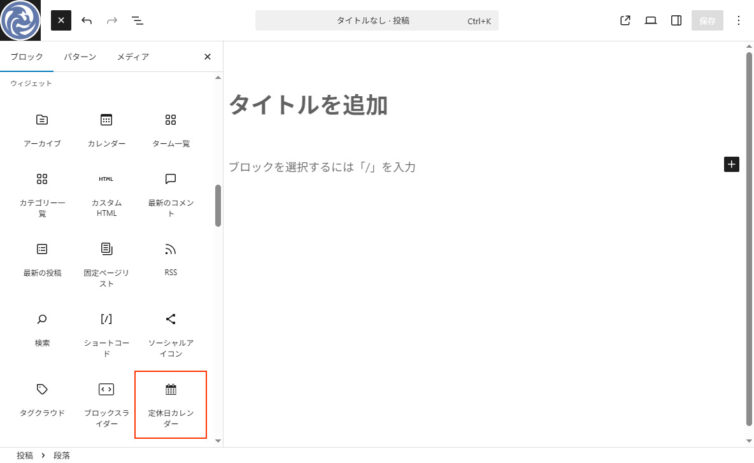The image size is (754, 463).
Task: Switch to the メディア tab
Action: click(133, 57)
